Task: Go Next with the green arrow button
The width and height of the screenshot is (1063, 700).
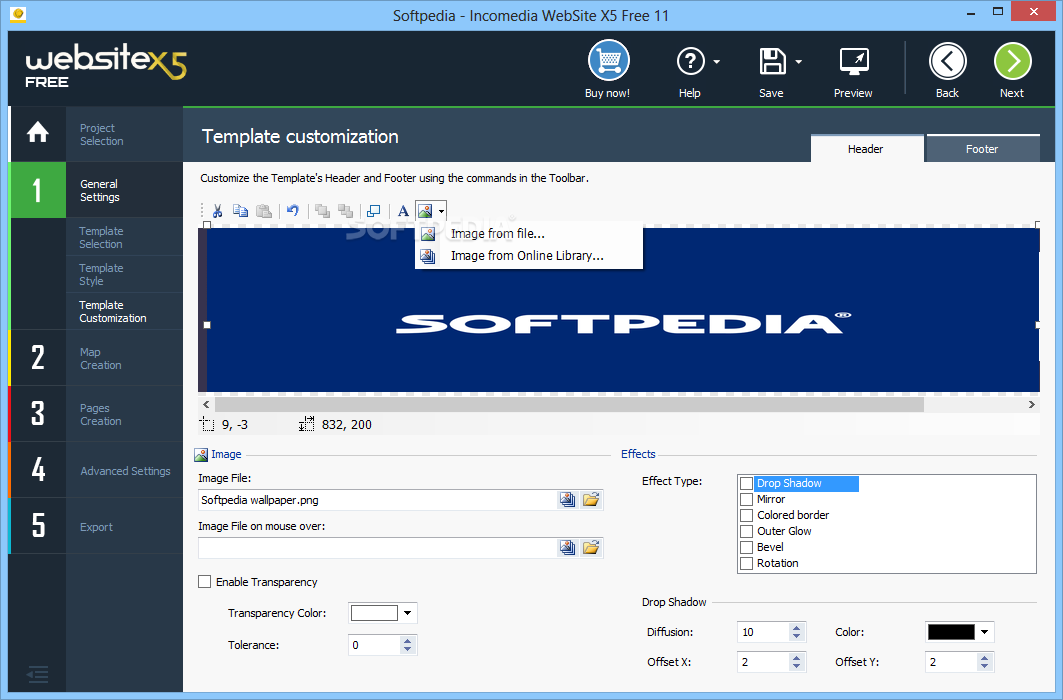Action: [x=1012, y=62]
